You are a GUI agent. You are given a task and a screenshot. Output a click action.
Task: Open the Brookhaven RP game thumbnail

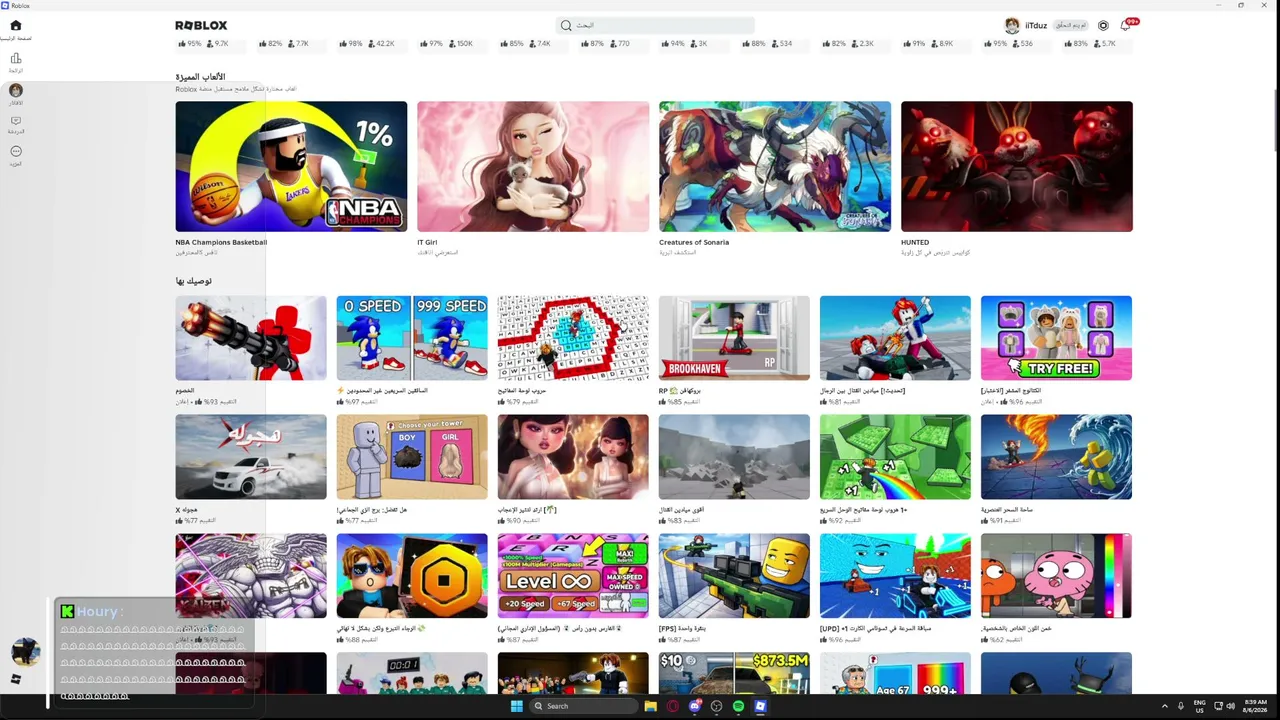click(x=734, y=338)
